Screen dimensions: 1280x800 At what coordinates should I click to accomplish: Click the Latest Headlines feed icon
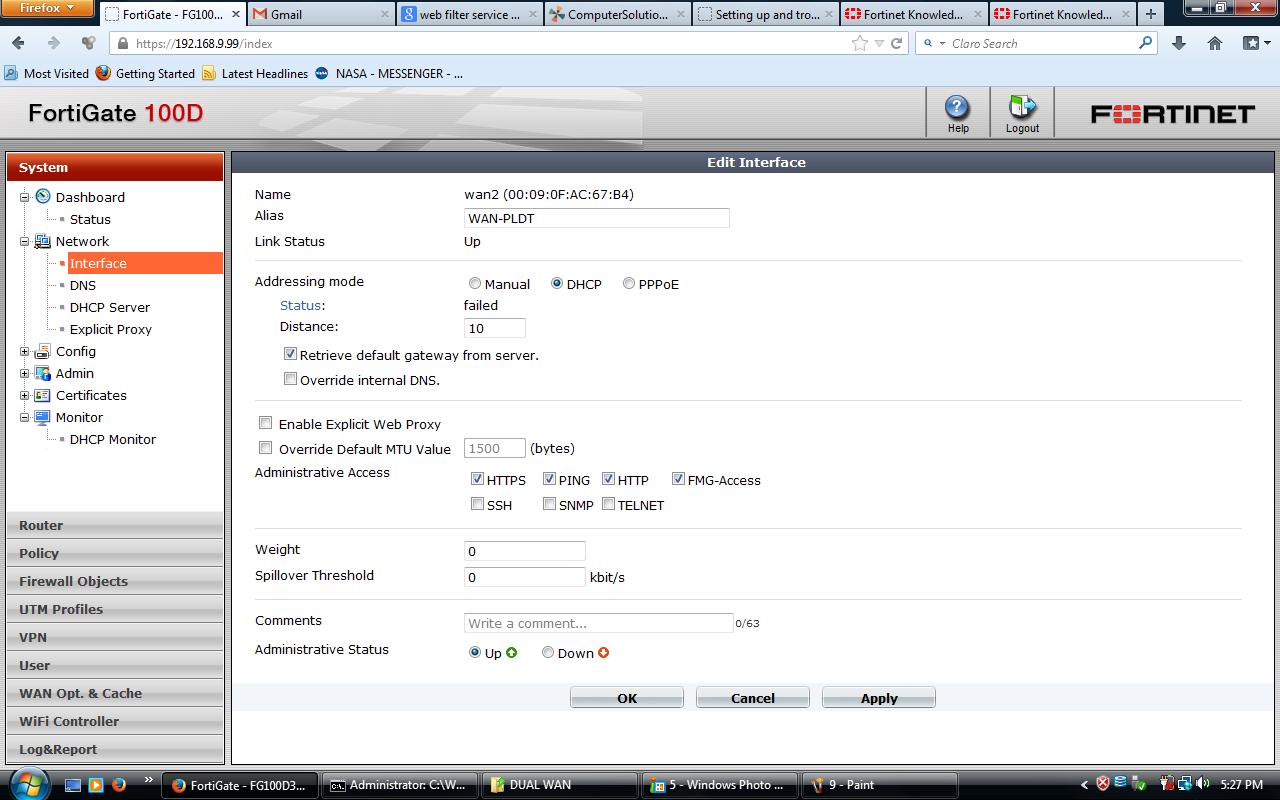[209, 73]
